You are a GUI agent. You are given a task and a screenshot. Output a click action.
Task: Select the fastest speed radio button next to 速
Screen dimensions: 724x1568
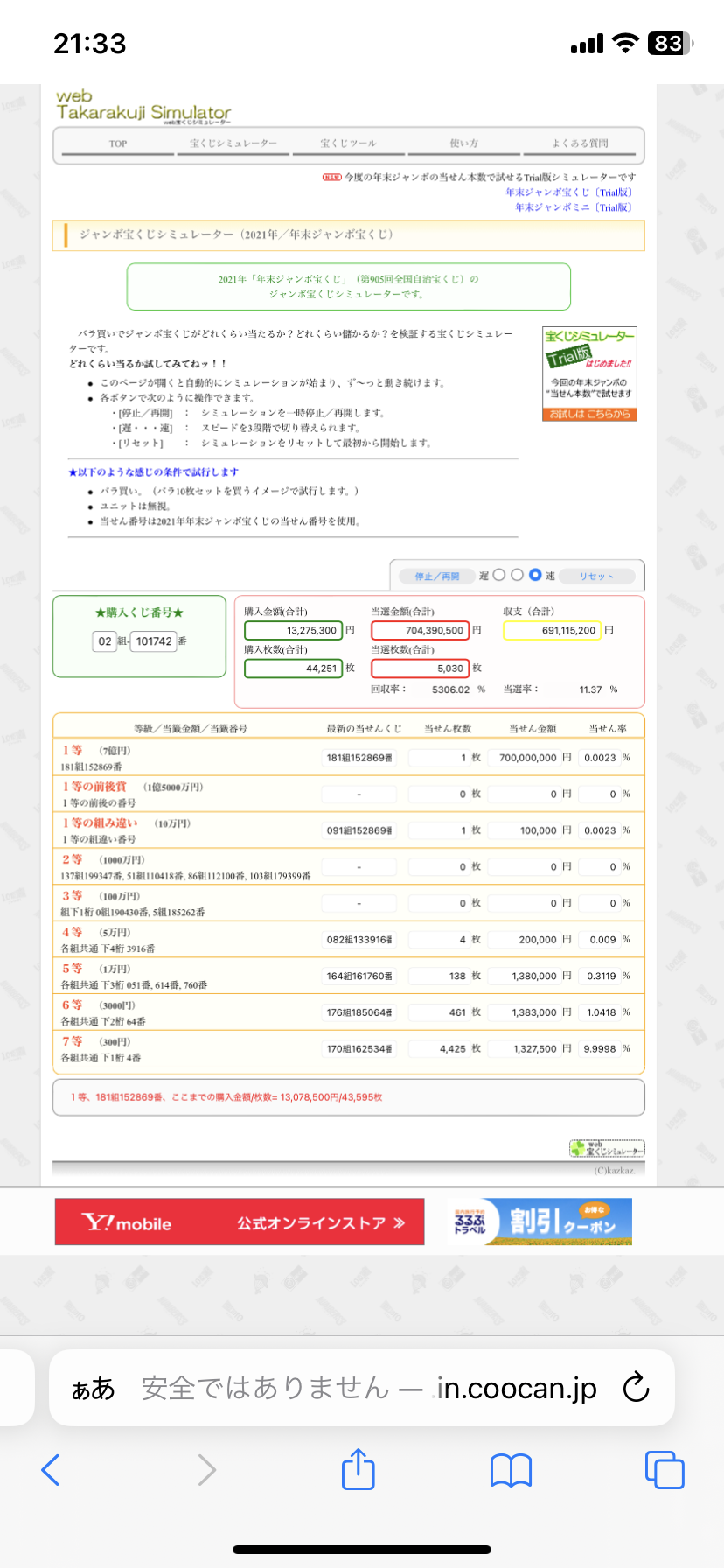tap(535, 575)
